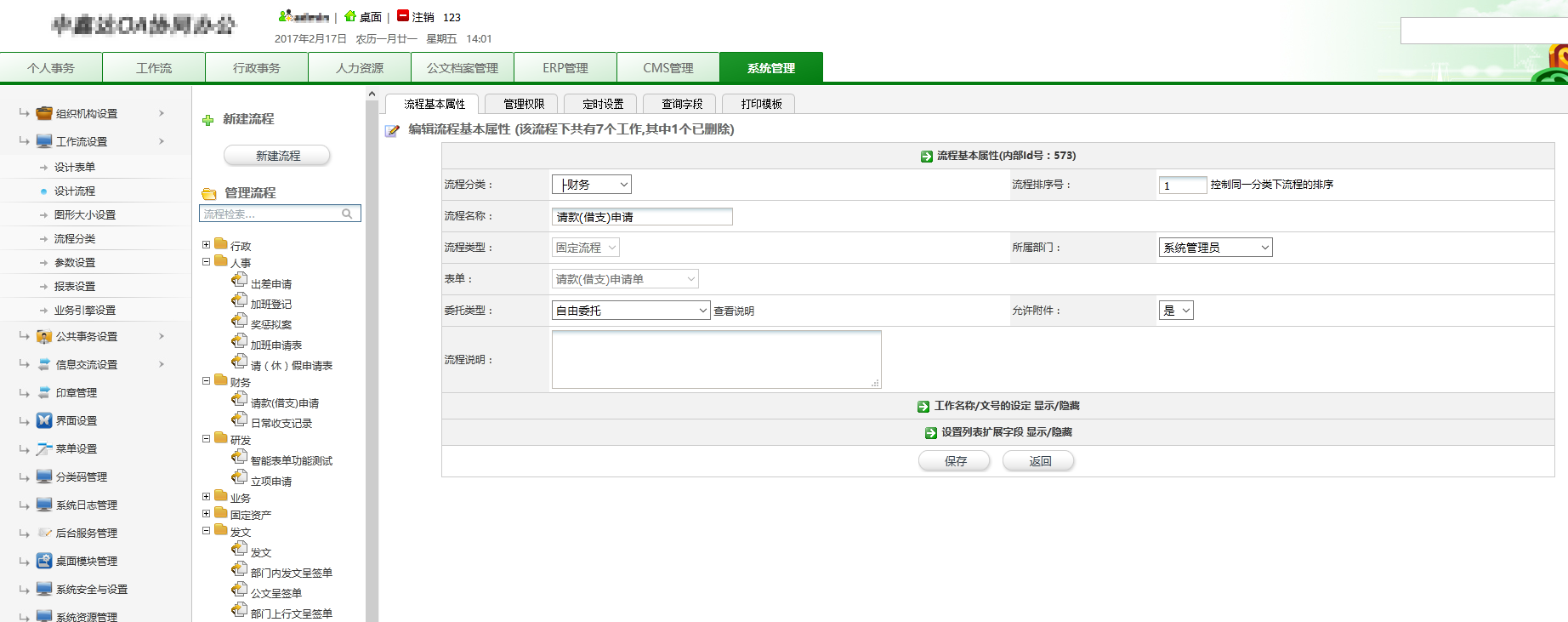1568x622 pixels.
Task: Click the 桌面 home icon in header
Action: click(x=350, y=16)
